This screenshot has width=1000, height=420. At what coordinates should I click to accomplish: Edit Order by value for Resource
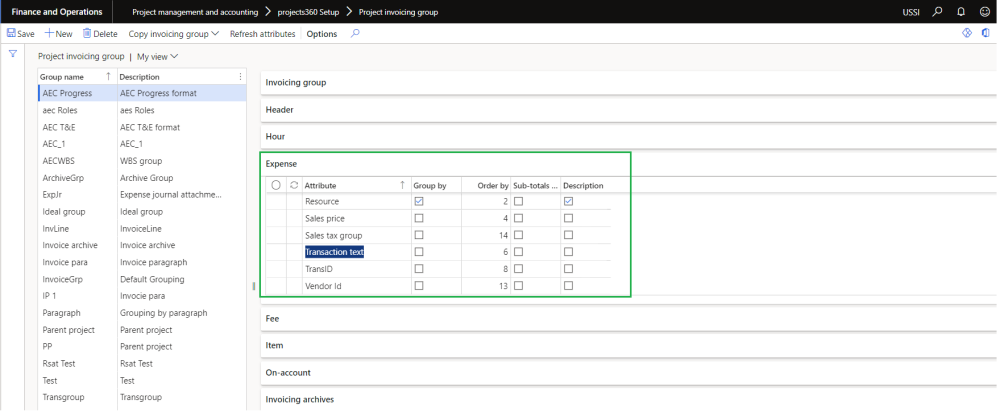coord(486,201)
